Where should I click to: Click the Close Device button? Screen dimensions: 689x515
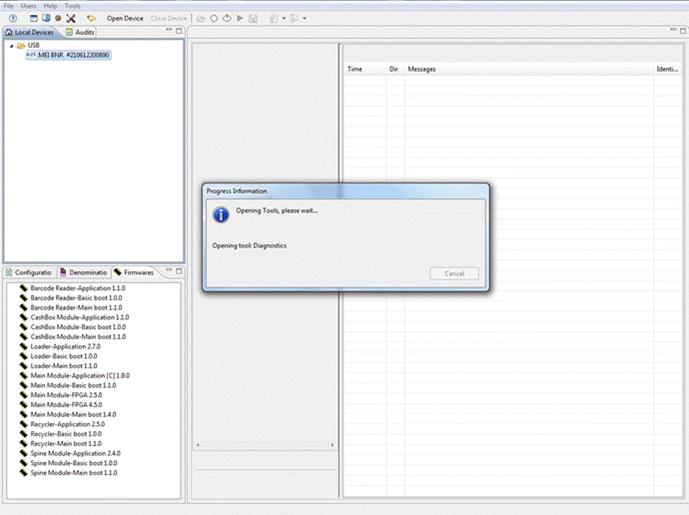(169, 18)
